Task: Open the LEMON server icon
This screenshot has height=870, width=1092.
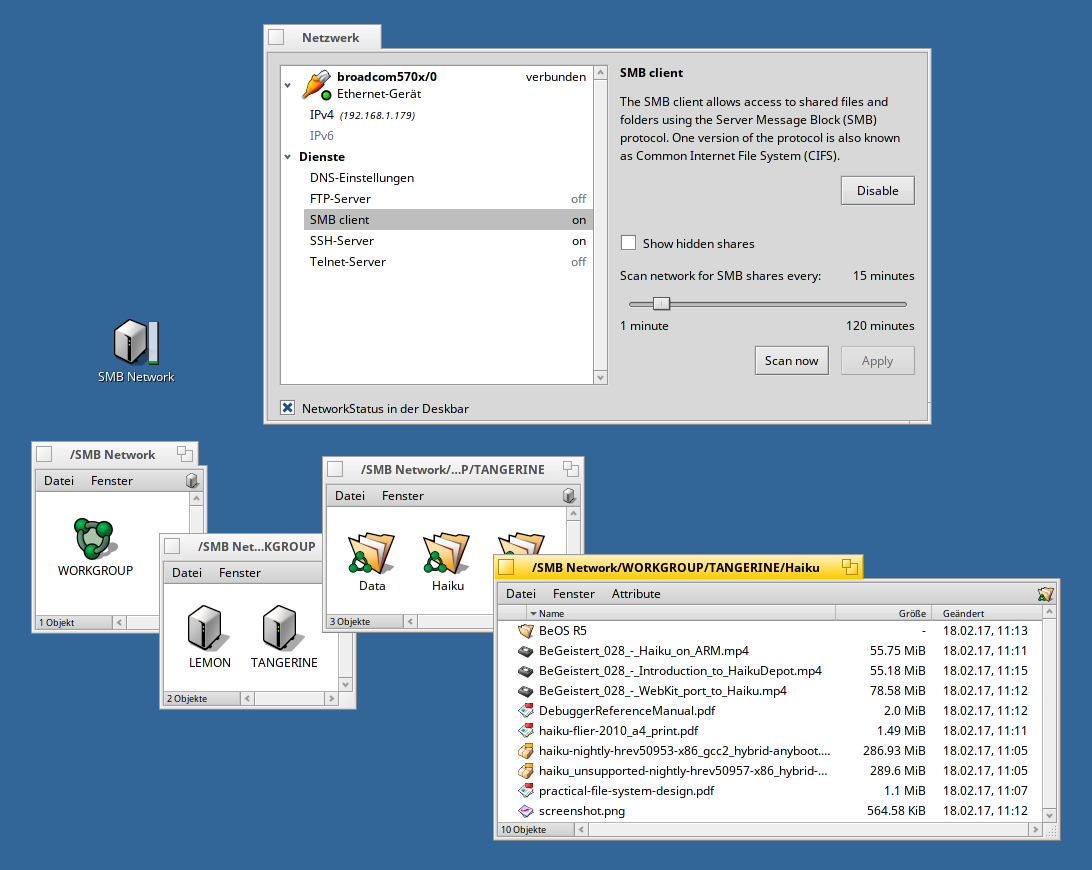Action: point(209,628)
